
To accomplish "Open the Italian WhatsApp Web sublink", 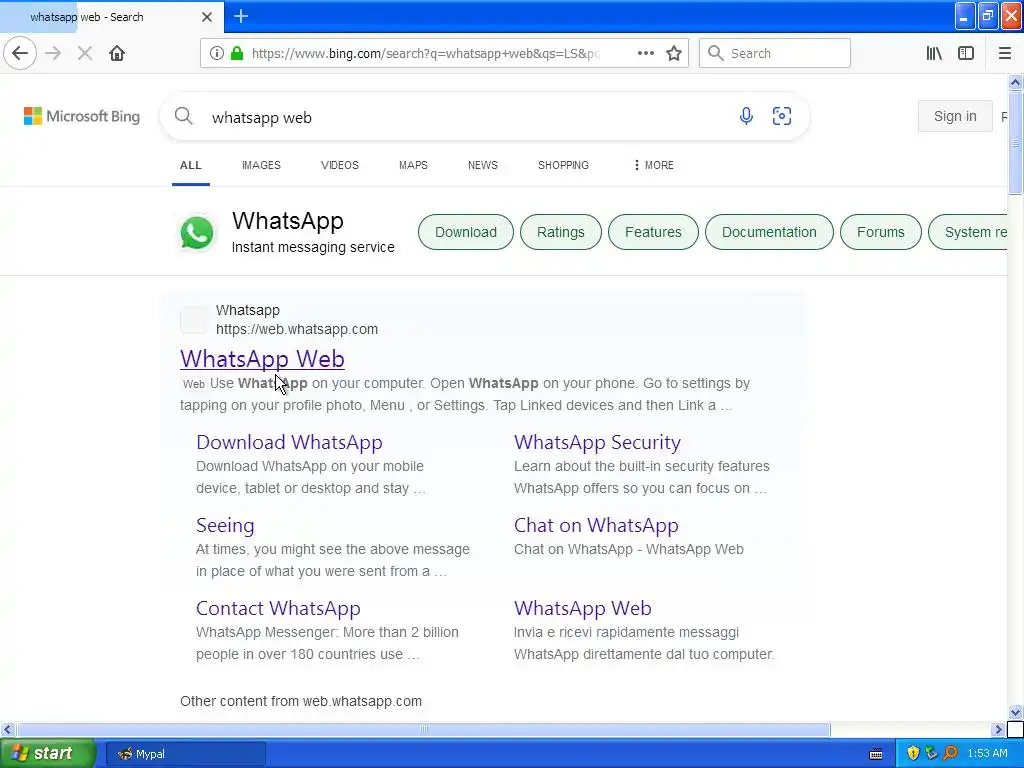I will pyautogui.click(x=583, y=609).
